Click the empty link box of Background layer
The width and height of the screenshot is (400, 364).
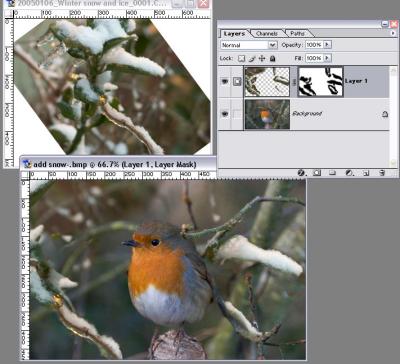point(237,114)
